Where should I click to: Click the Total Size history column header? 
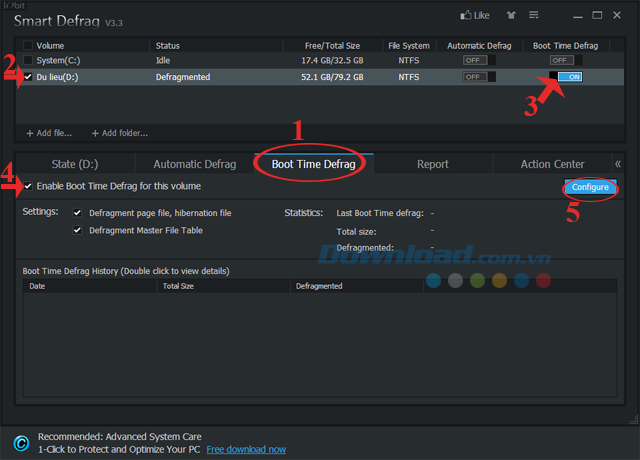[x=223, y=286]
